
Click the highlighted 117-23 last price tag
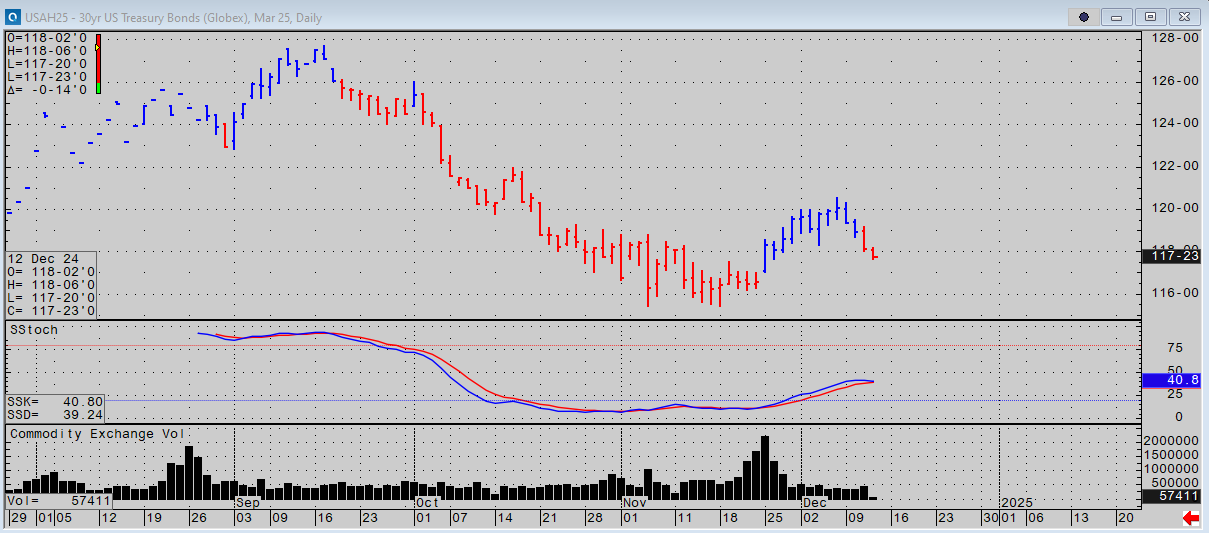pos(1171,256)
